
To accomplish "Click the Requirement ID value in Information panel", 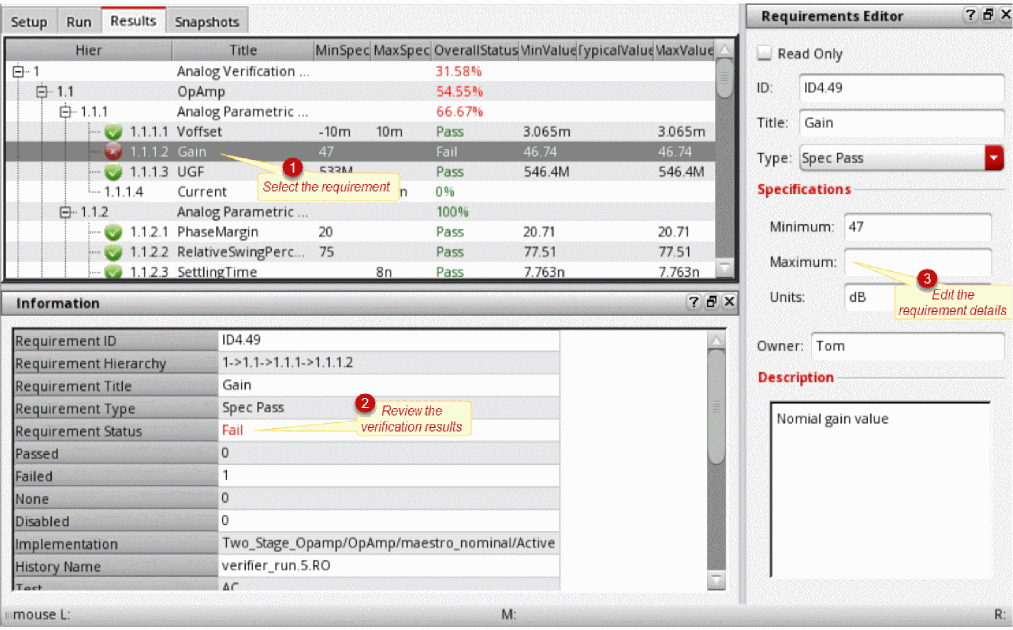I will click(241, 340).
